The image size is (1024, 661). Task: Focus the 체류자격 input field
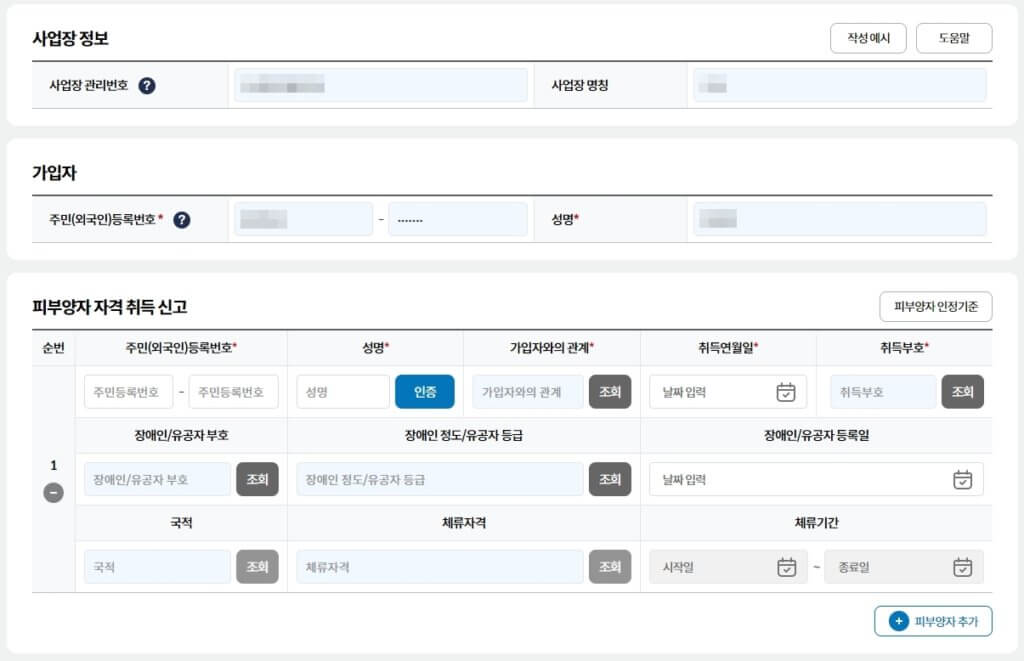[440, 567]
